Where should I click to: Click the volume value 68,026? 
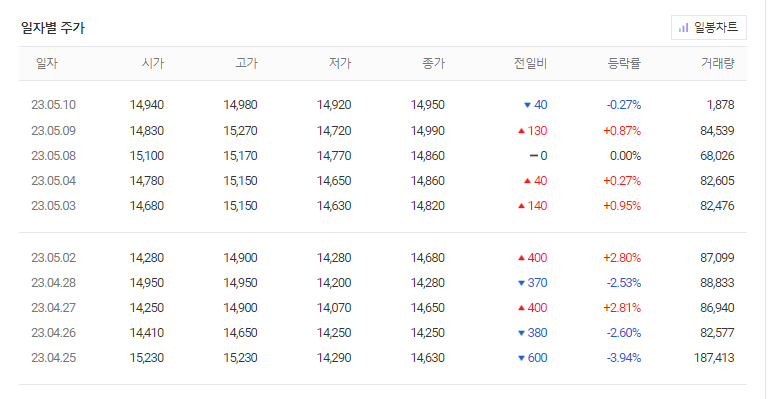tap(717, 156)
